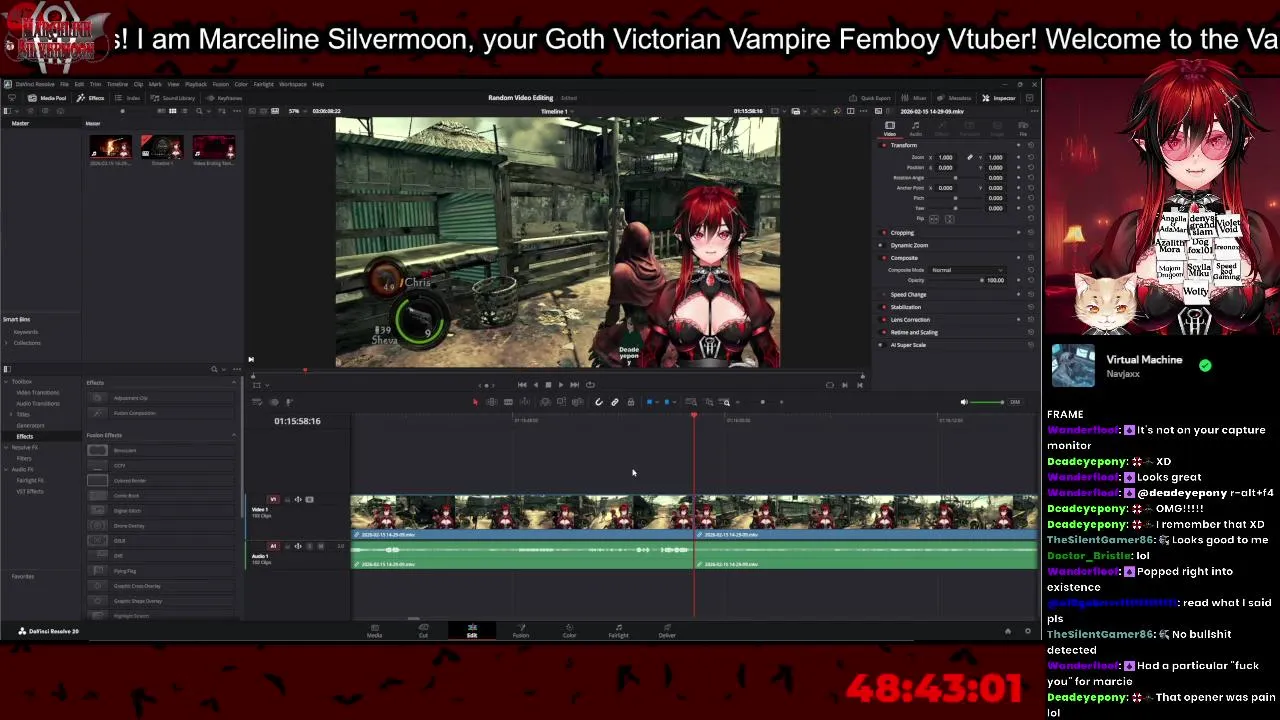Click the blue Flag icon
The image size is (1280, 720).
pyautogui.click(x=649, y=402)
